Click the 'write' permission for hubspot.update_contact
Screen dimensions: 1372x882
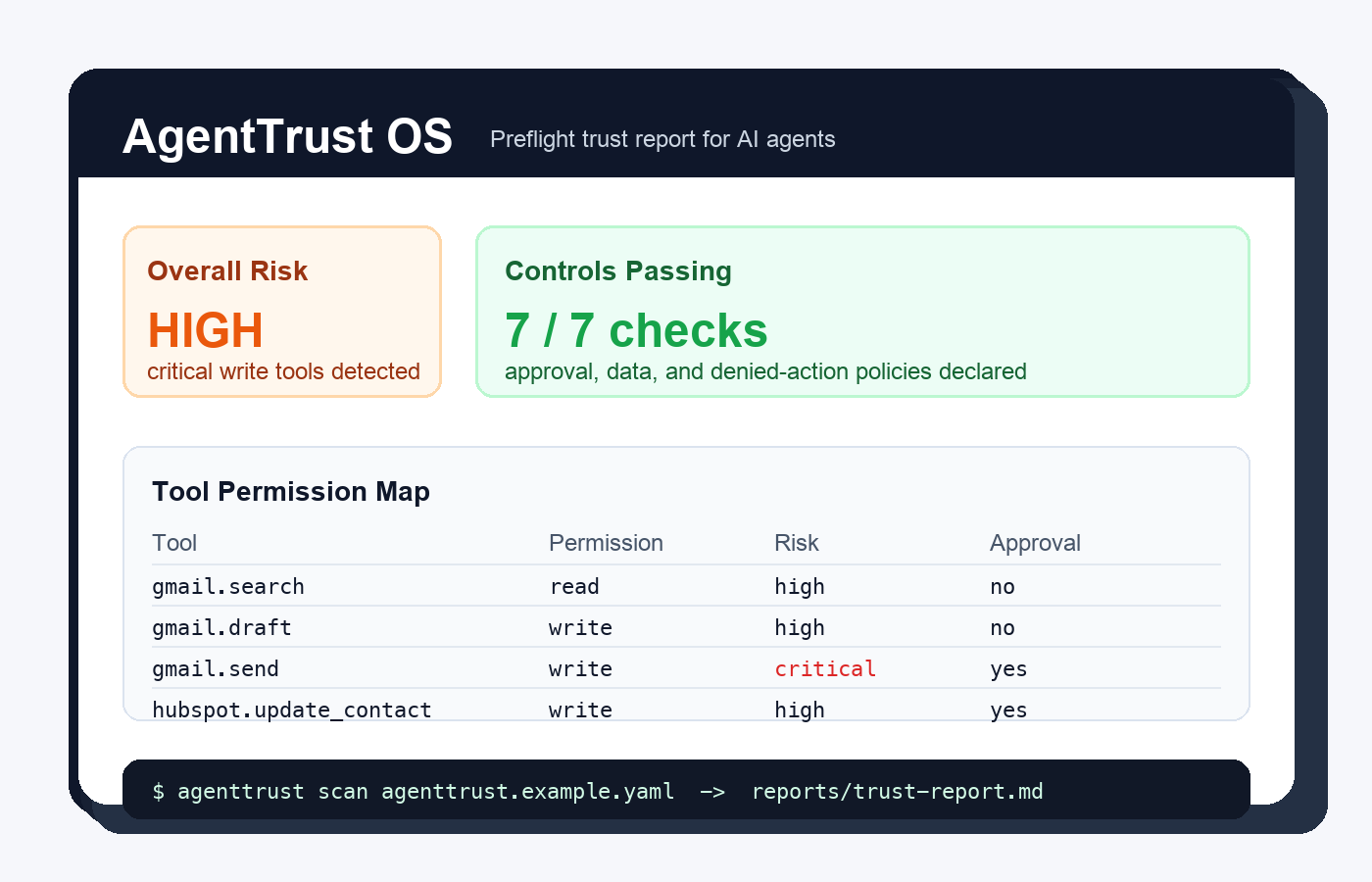point(580,710)
